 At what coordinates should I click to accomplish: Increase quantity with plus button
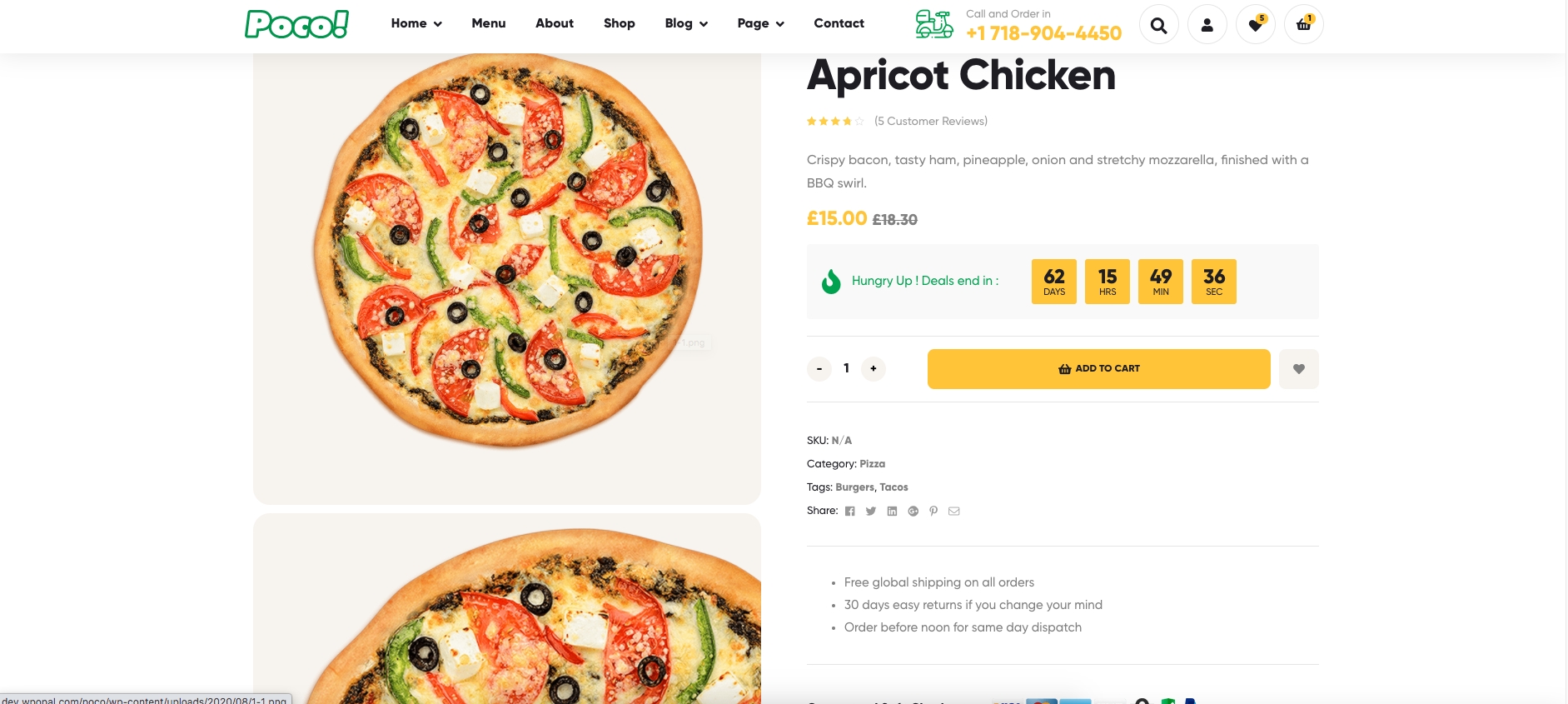click(873, 368)
